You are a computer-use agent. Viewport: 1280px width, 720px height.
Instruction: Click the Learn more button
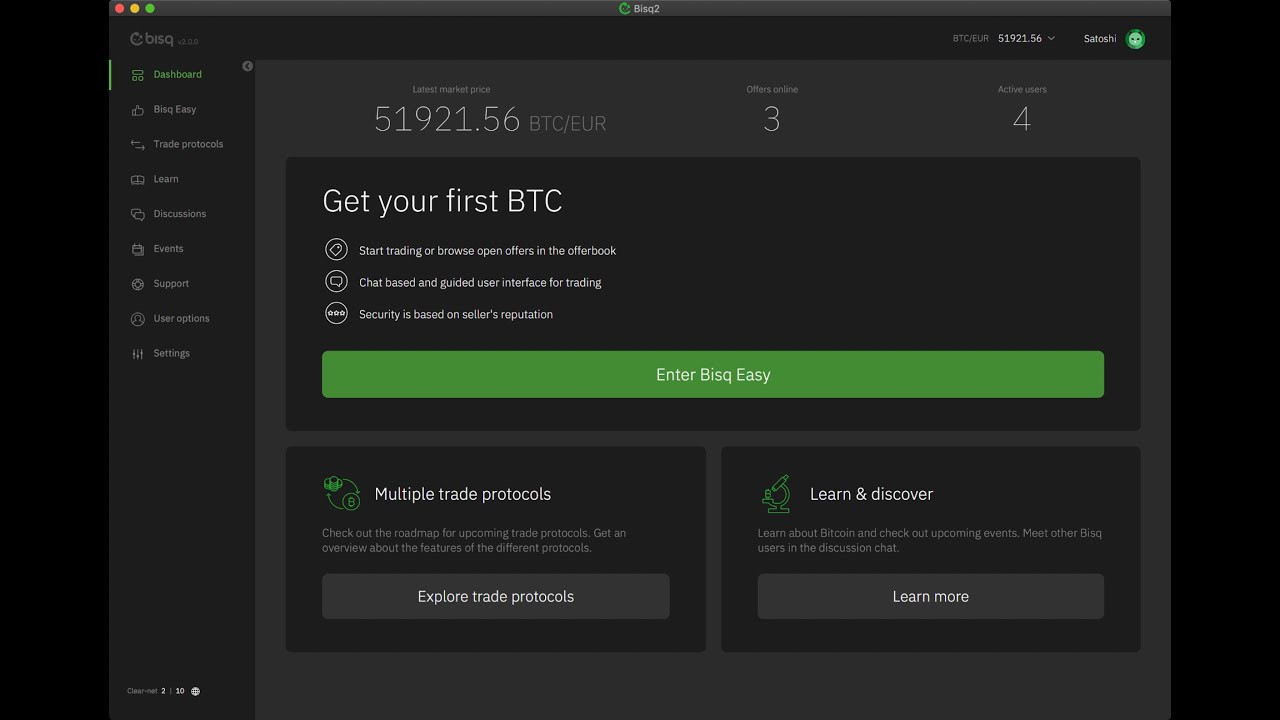(931, 596)
